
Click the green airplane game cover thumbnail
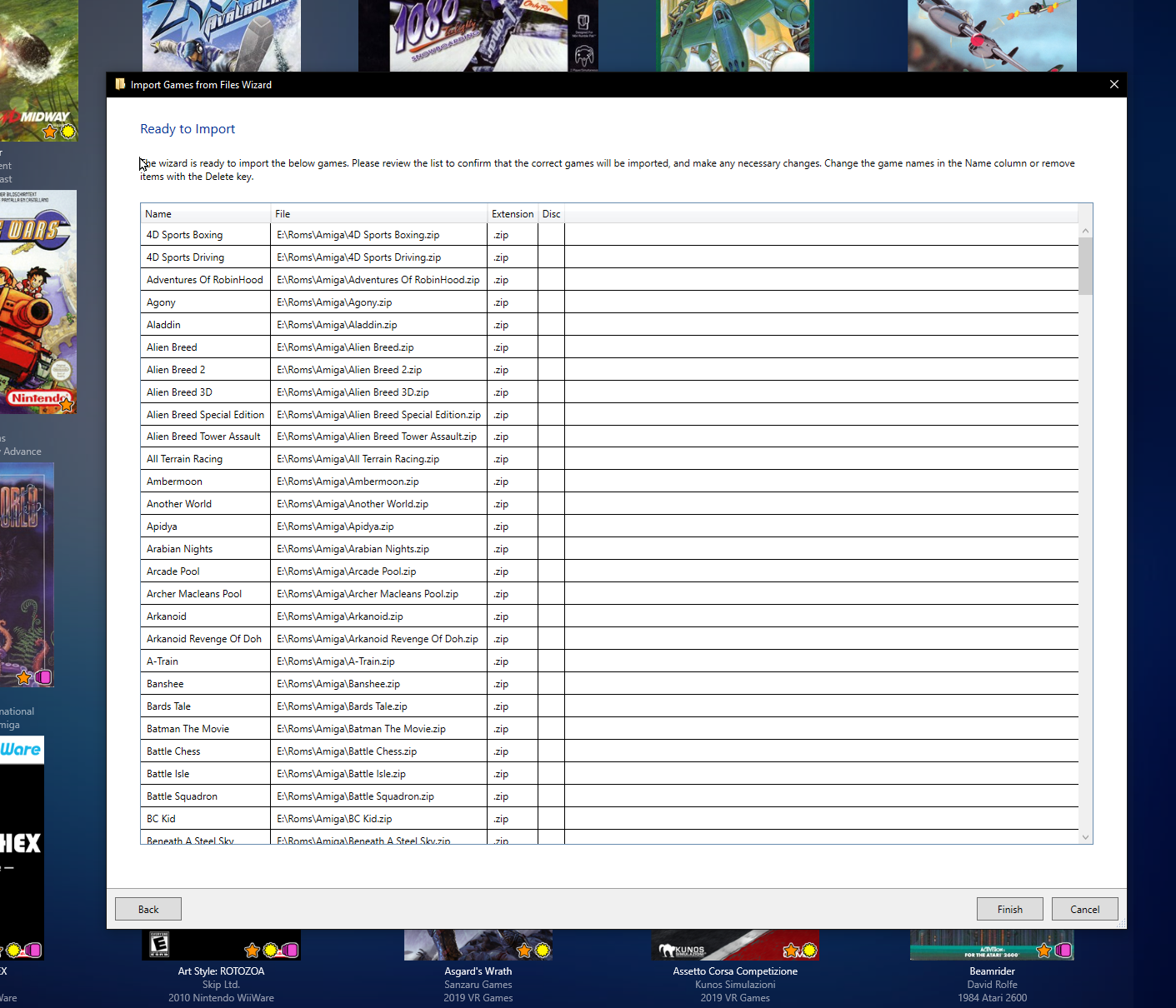[734, 36]
